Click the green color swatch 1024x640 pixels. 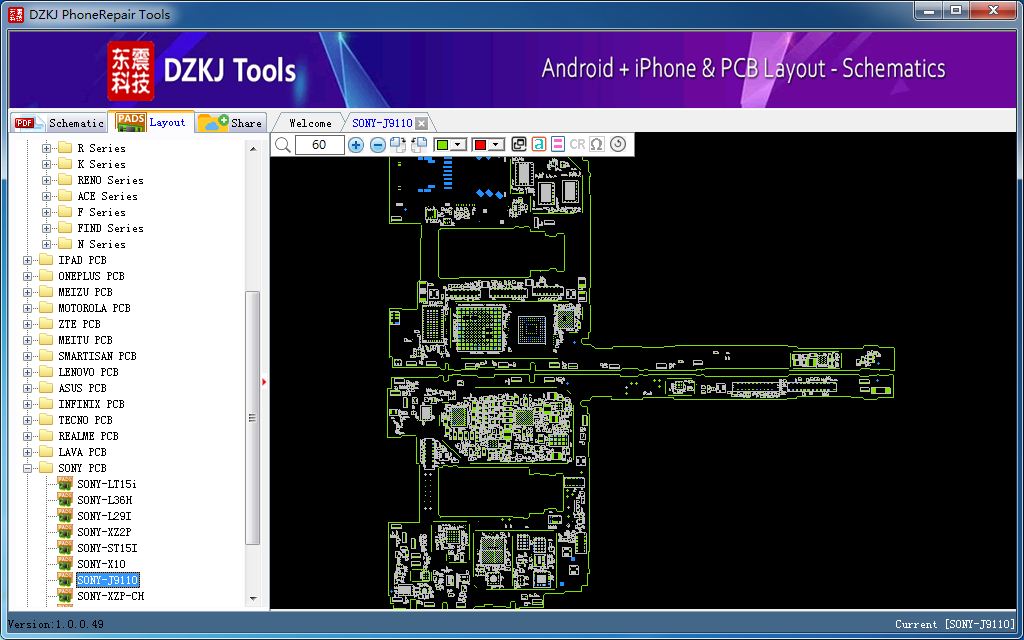pos(442,145)
